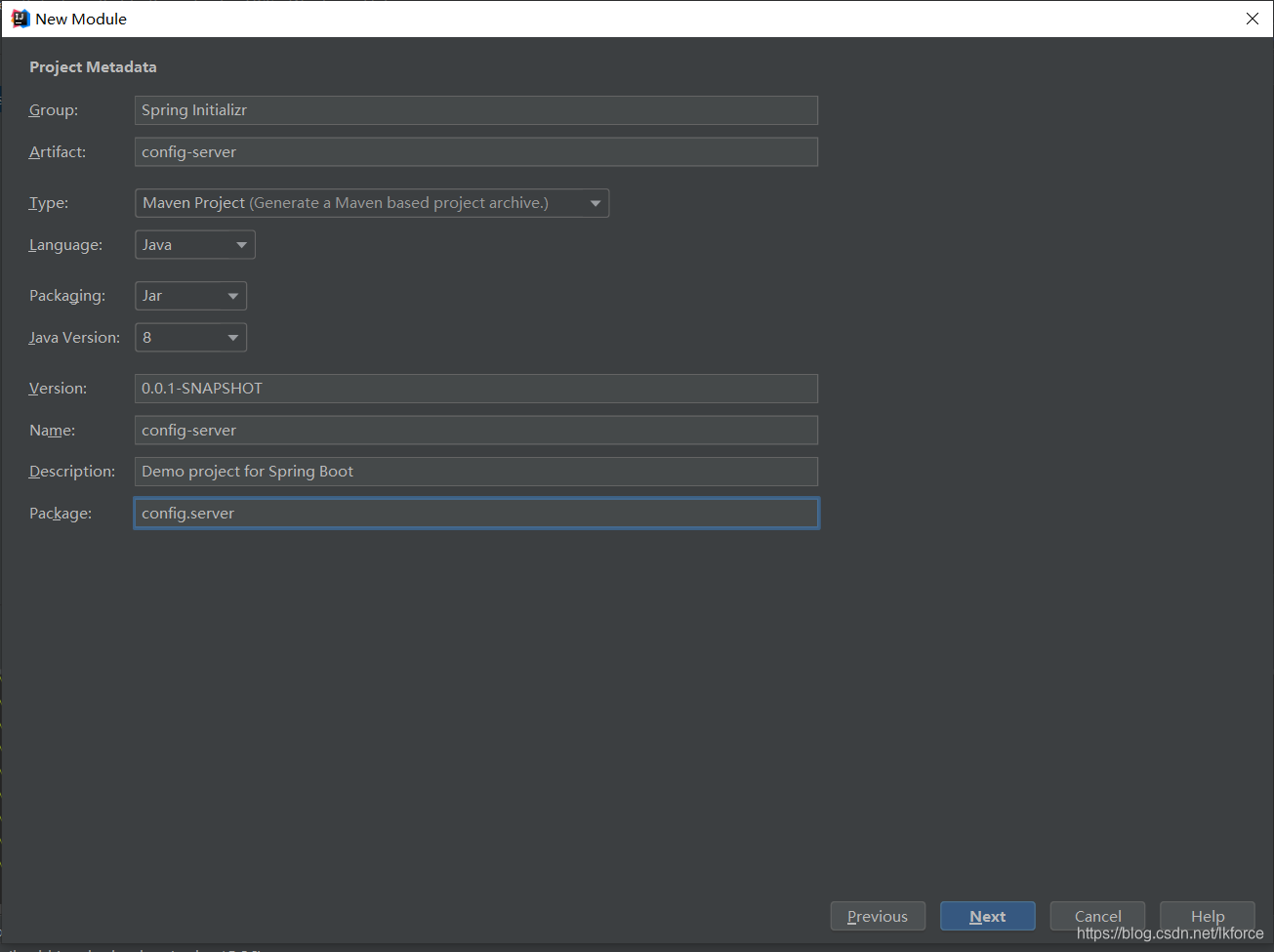Click the Type label
This screenshot has width=1274, height=952.
pyautogui.click(x=49, y=203)
